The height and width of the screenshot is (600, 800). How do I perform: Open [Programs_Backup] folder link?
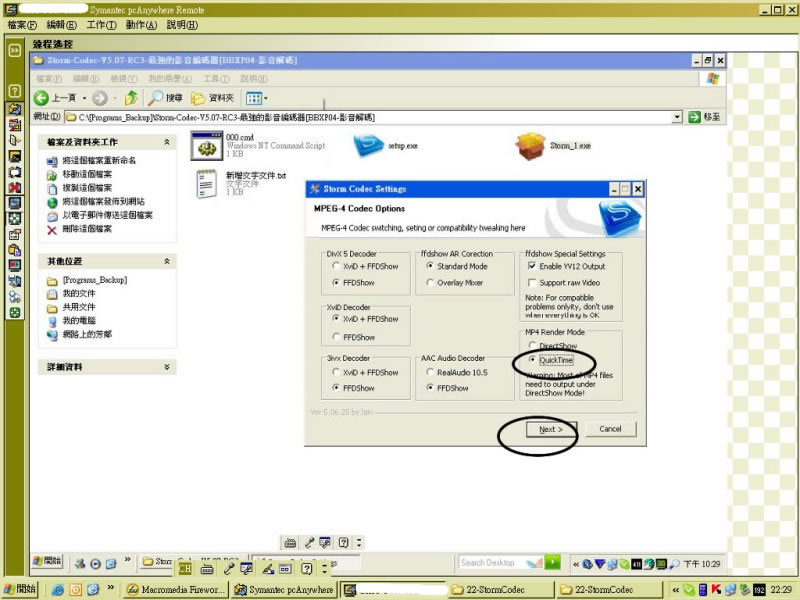click(x=94, y=280)
